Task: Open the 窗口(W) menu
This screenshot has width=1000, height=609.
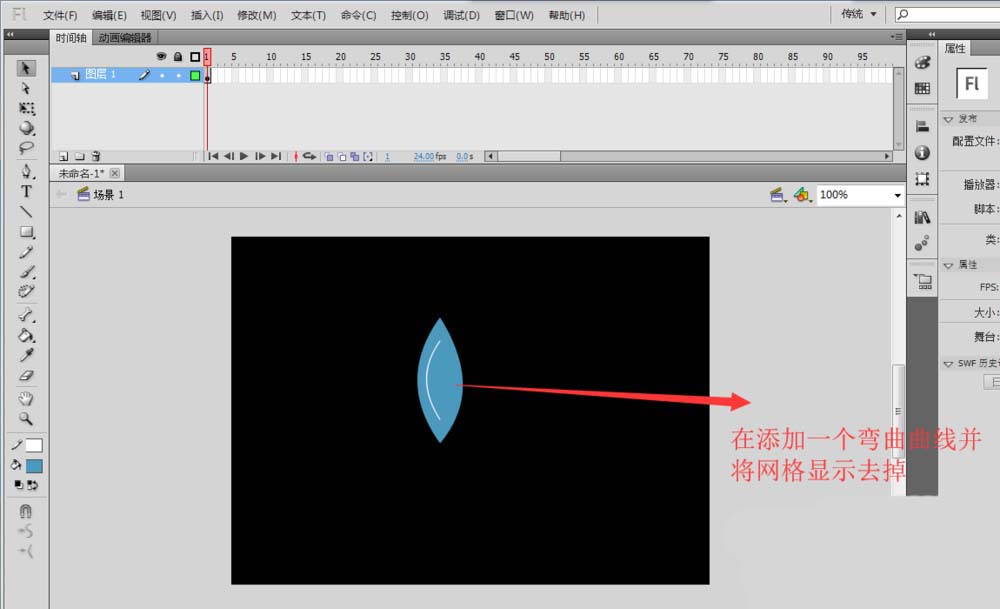Action: pyautogui.click(x=514, y=15)
